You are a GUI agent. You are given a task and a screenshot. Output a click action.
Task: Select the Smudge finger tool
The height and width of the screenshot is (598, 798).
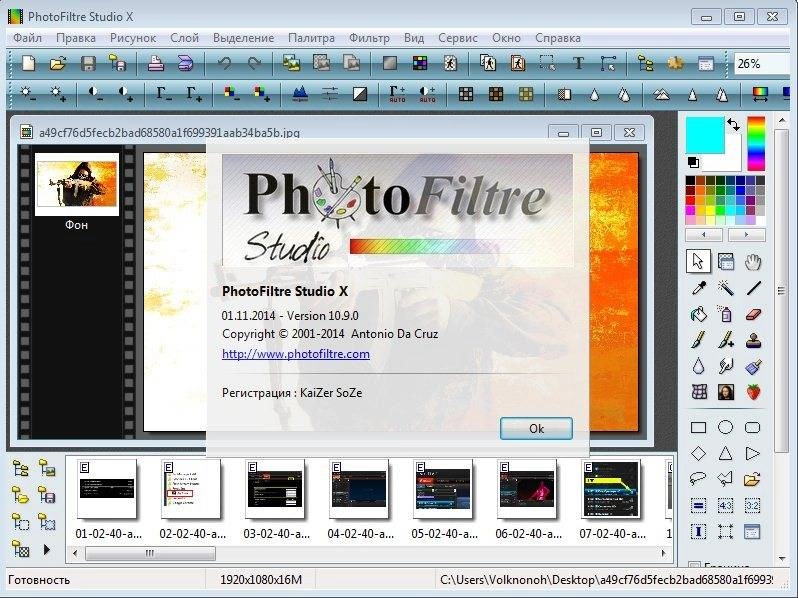pos(726,366)
